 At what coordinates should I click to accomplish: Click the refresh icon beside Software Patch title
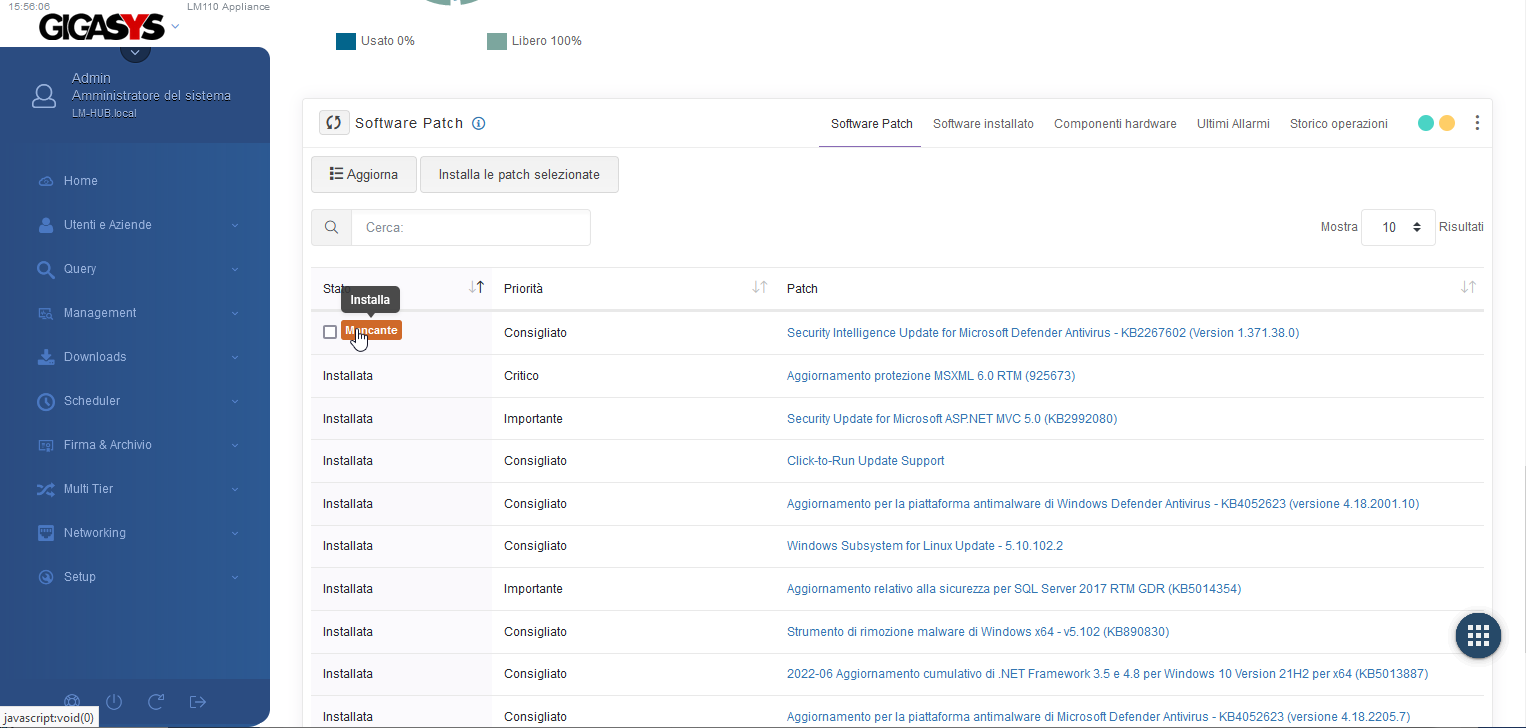[334, 123]
